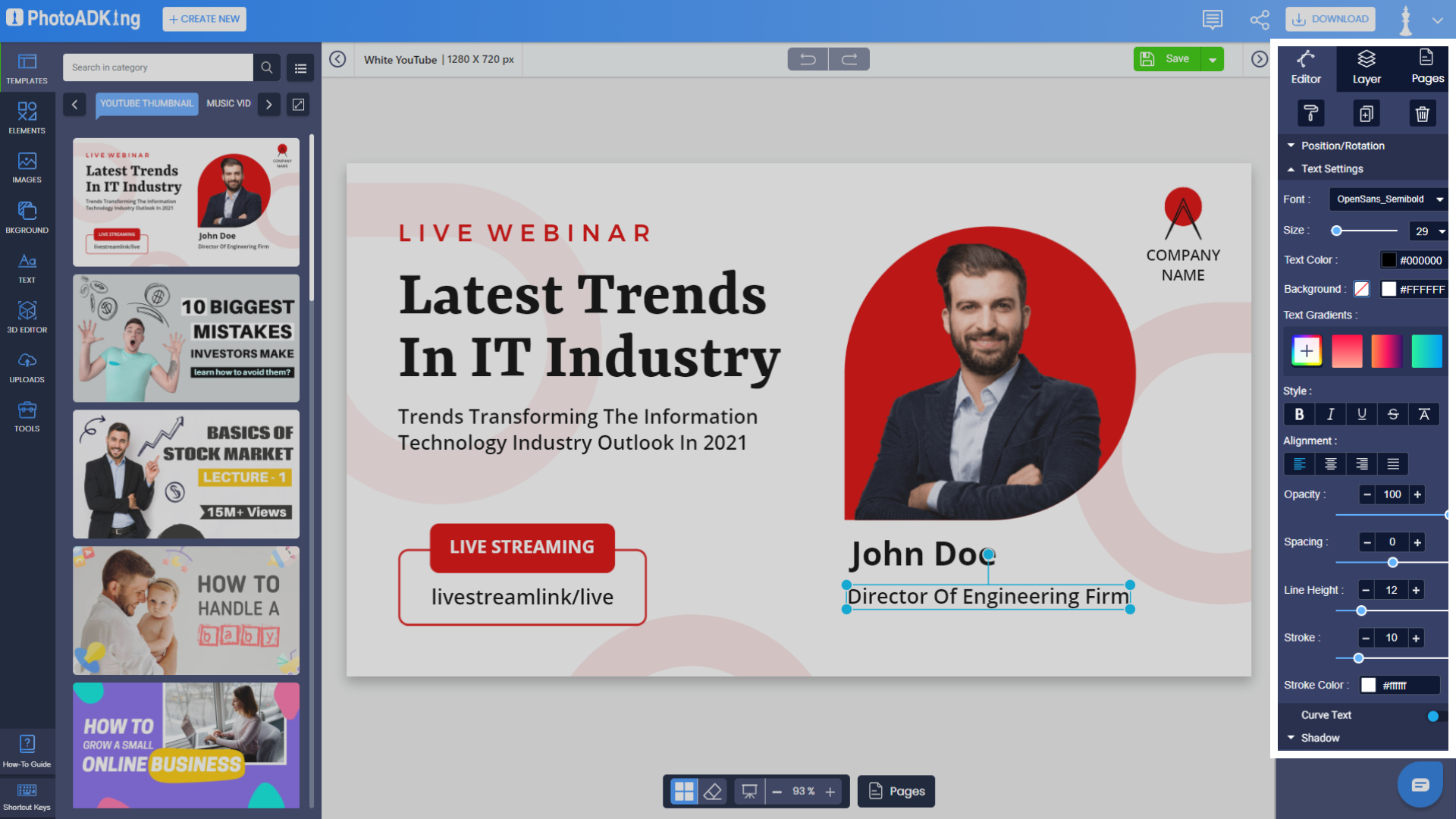Screen dimensions: 1456x819
Task: Click the undo arrow button
Action: 808,59
